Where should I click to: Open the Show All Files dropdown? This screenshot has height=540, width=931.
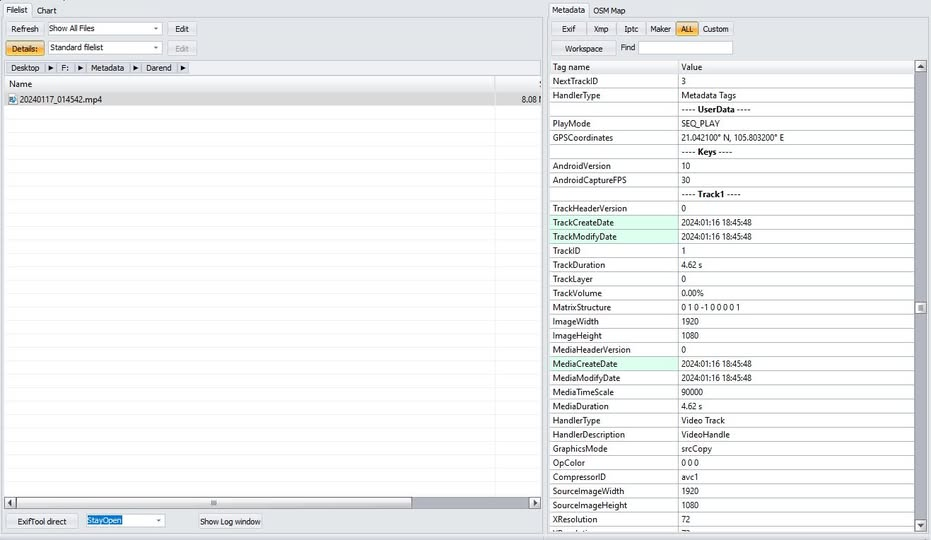click(104, 29)
